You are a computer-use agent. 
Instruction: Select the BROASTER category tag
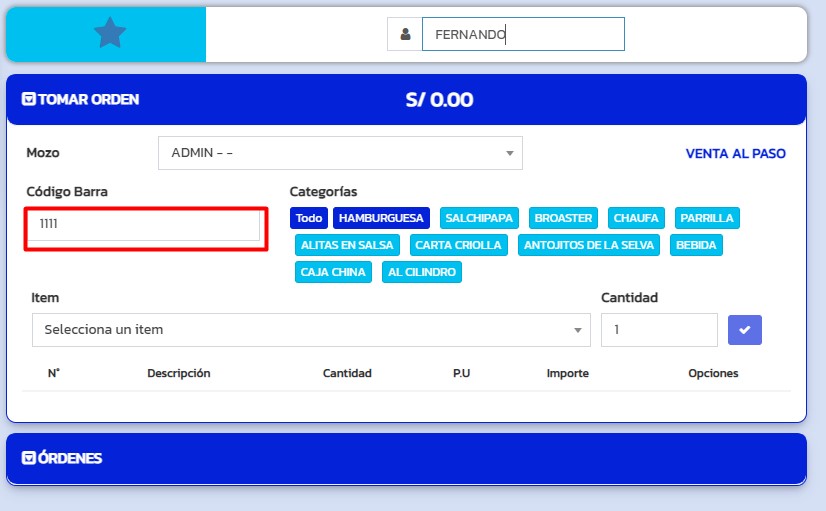(563, 218)
